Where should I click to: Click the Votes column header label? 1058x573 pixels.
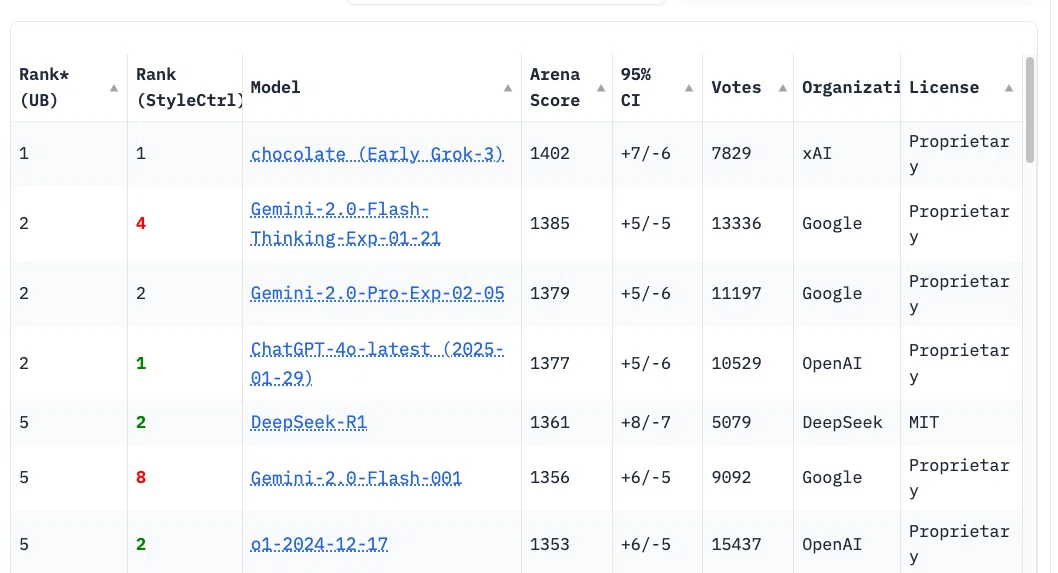(736, 88)
